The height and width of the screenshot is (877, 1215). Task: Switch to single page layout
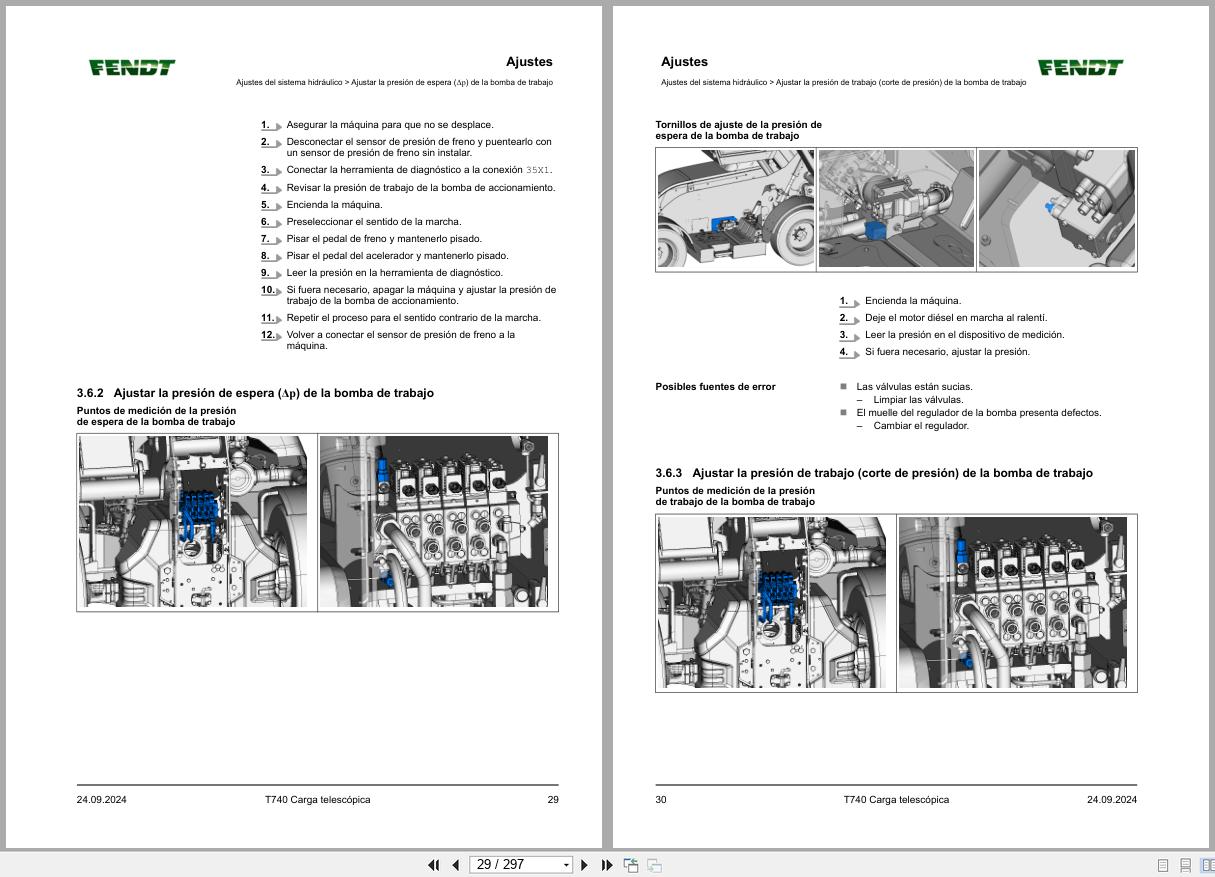pos(1163,864)
